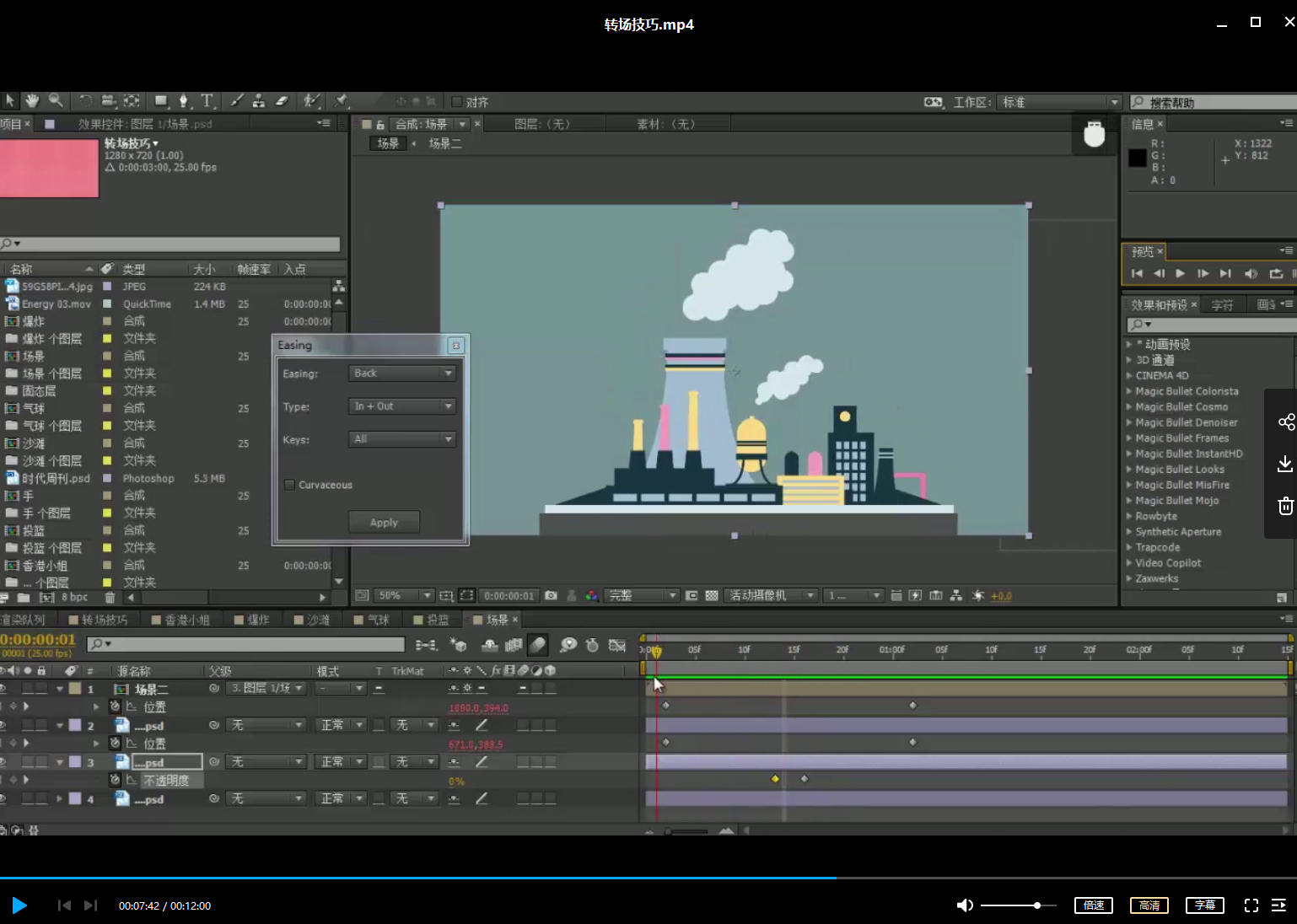Select the Hand tool in toolbar
The height and width of the screenshot is (924, 1297).
32,101
